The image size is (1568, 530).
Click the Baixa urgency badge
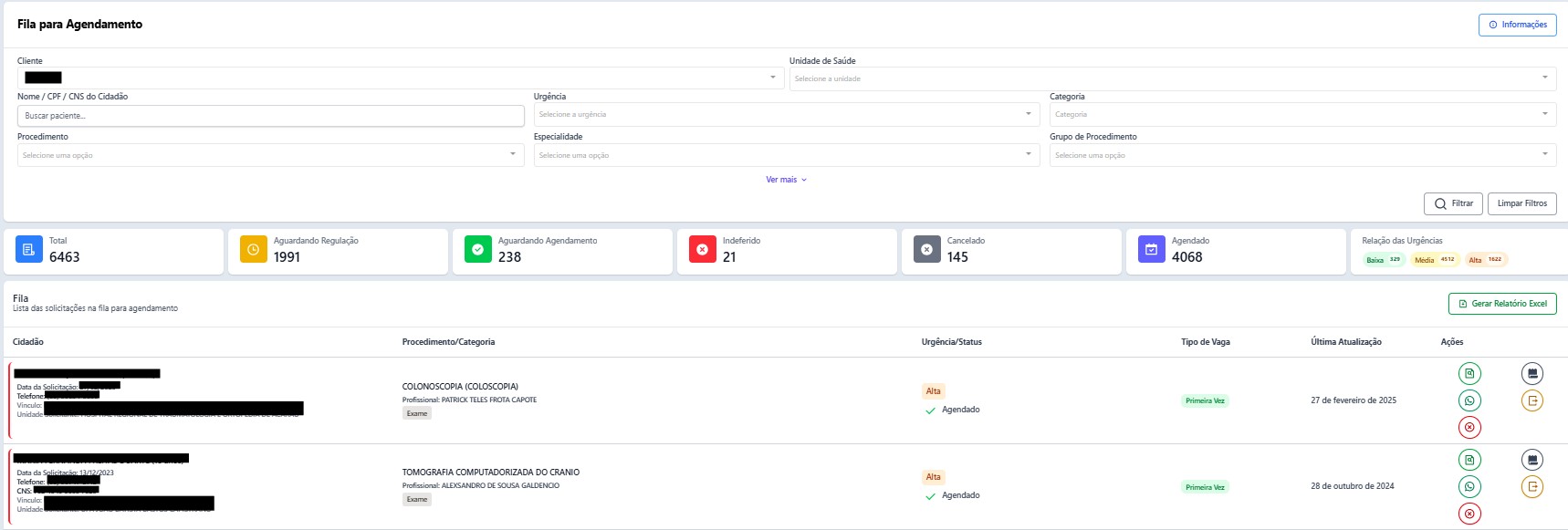pyautogui.click(x=1383, y=260)
